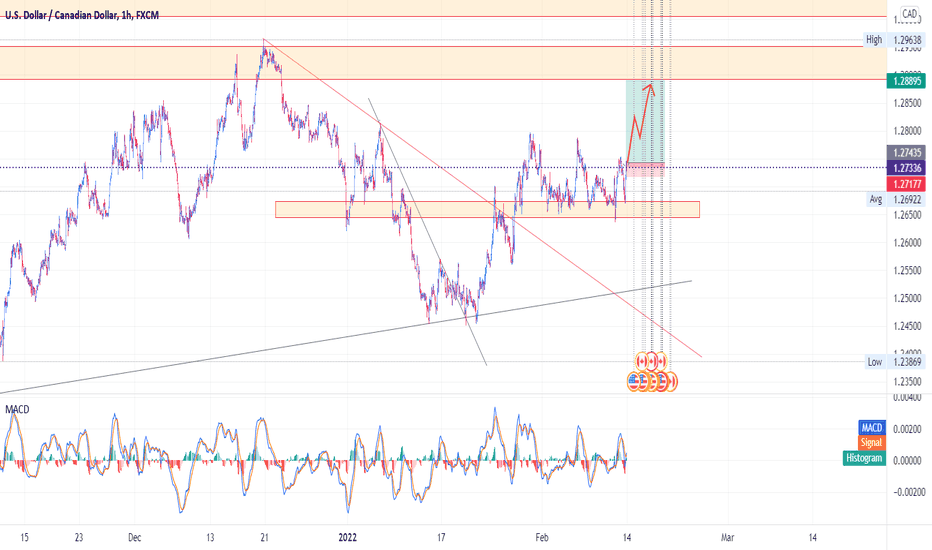Screen dimensions: 932x550
Task: Click the gray 1.27435 price label
Action: point(906,153)
